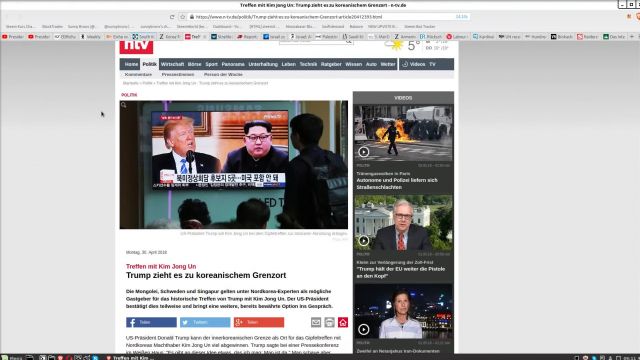Open the taskbar Menu button
The height and width of the screenshot is (360, 640).
coord(12,358)
